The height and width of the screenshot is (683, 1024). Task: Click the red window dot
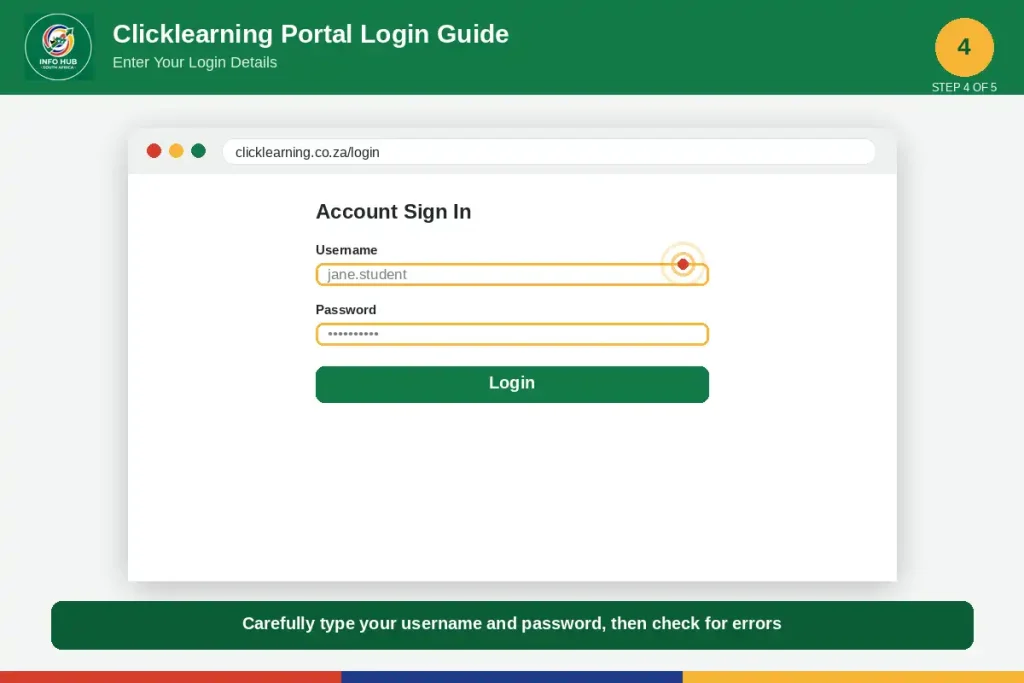point(154,151)
